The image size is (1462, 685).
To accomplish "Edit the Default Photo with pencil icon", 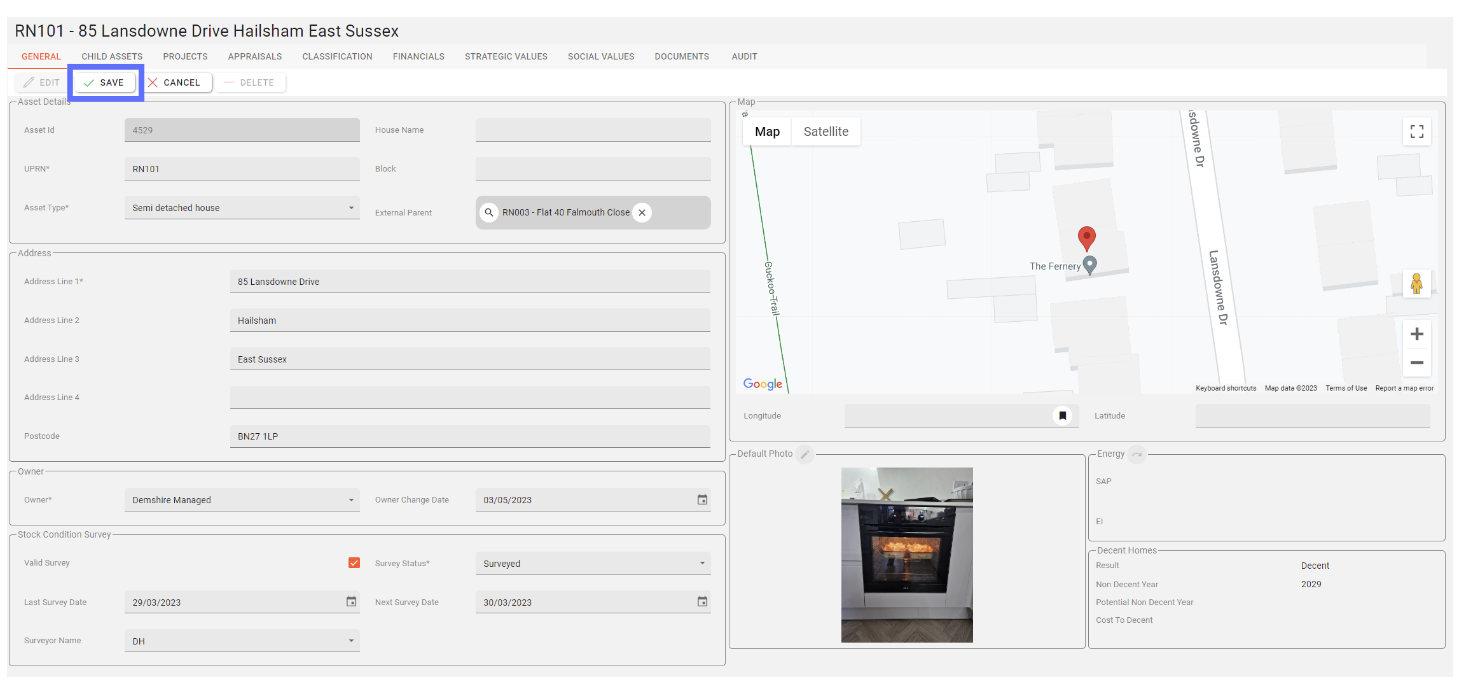I will click(x=805, y=454).
